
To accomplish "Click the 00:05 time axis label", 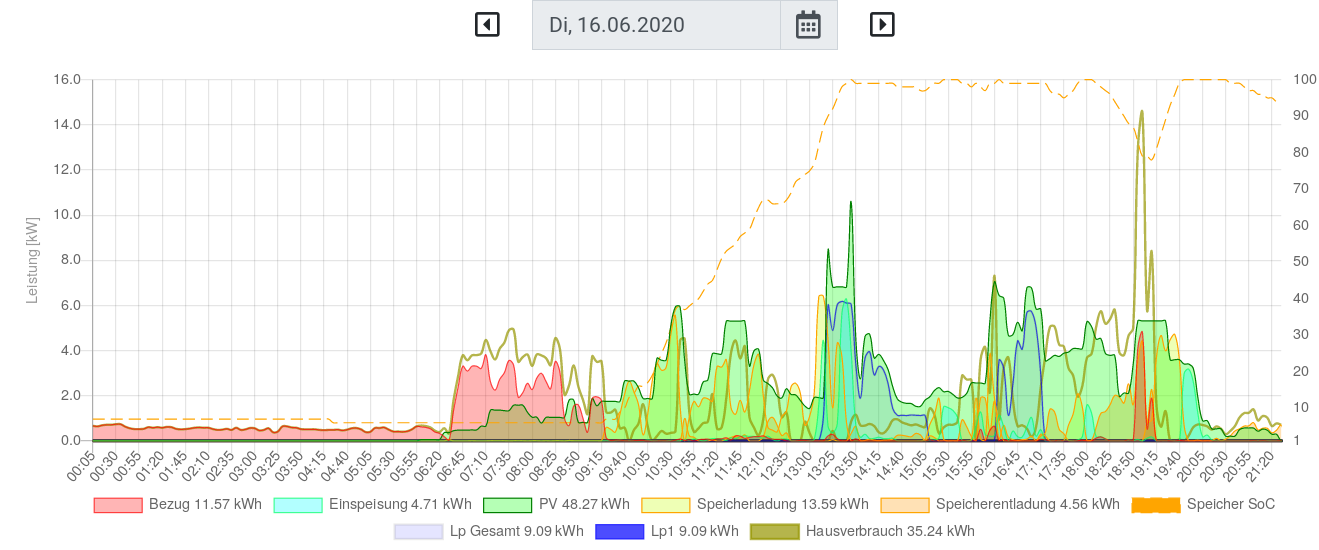I will pyautogui.click(x=81, y=466).
